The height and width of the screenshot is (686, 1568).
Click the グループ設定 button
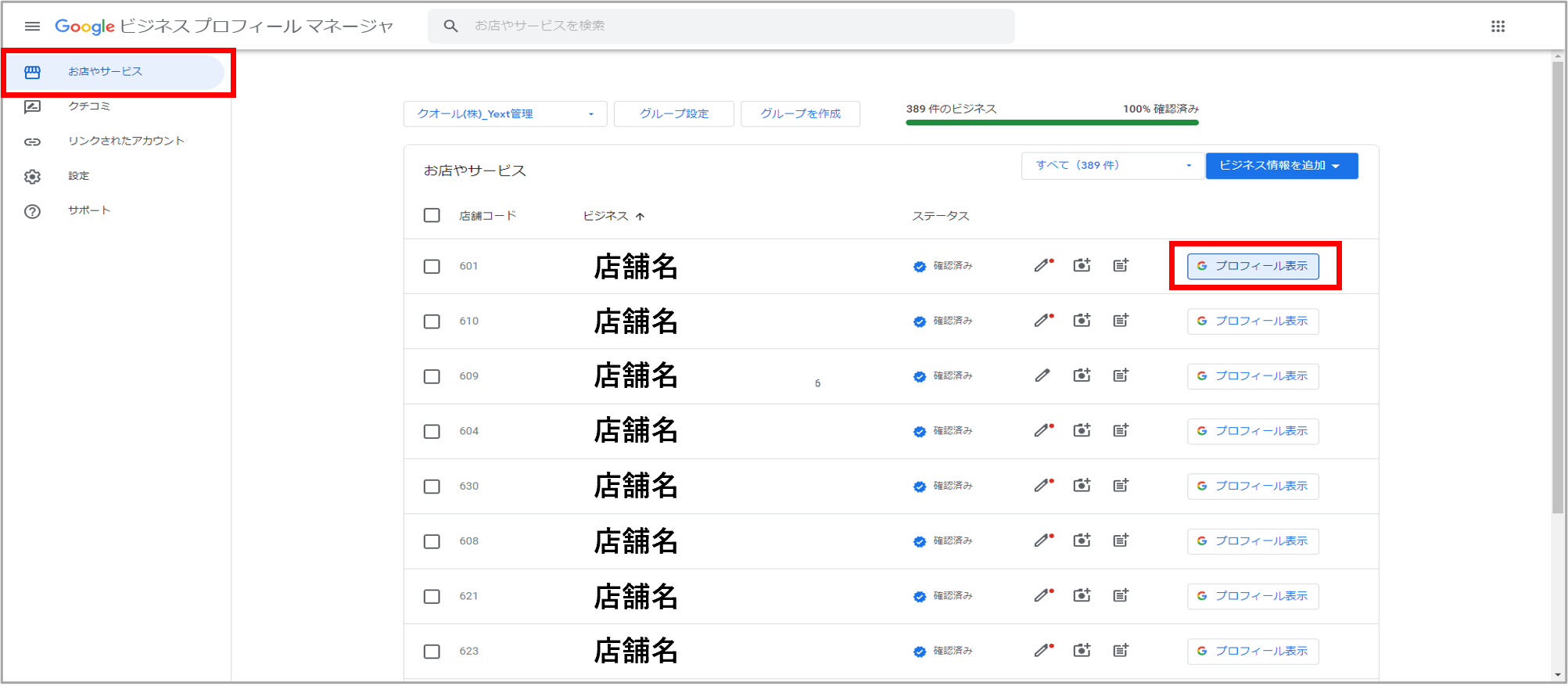click(673, 114)
